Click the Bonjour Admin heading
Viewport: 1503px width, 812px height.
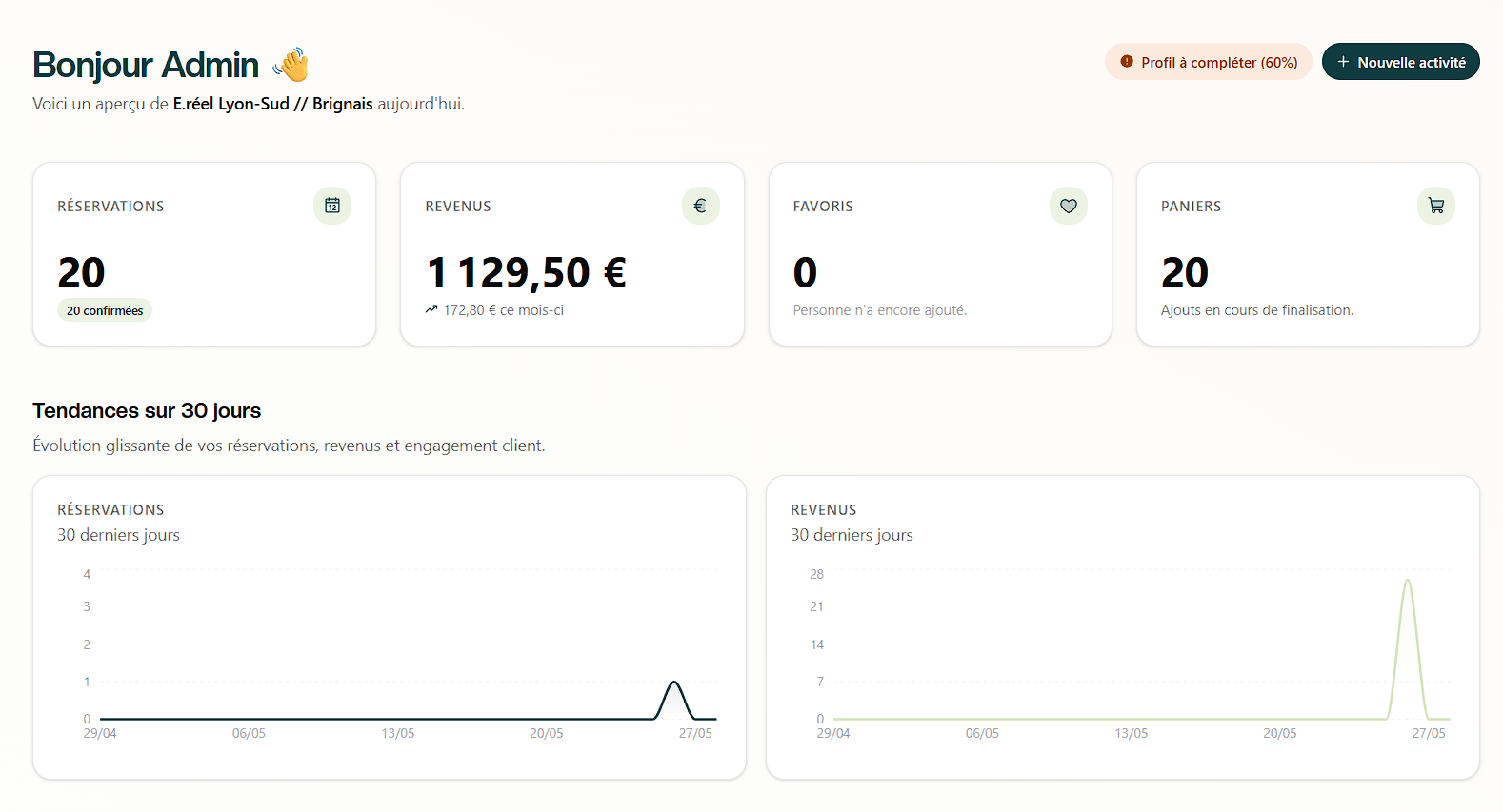point(146,65)
